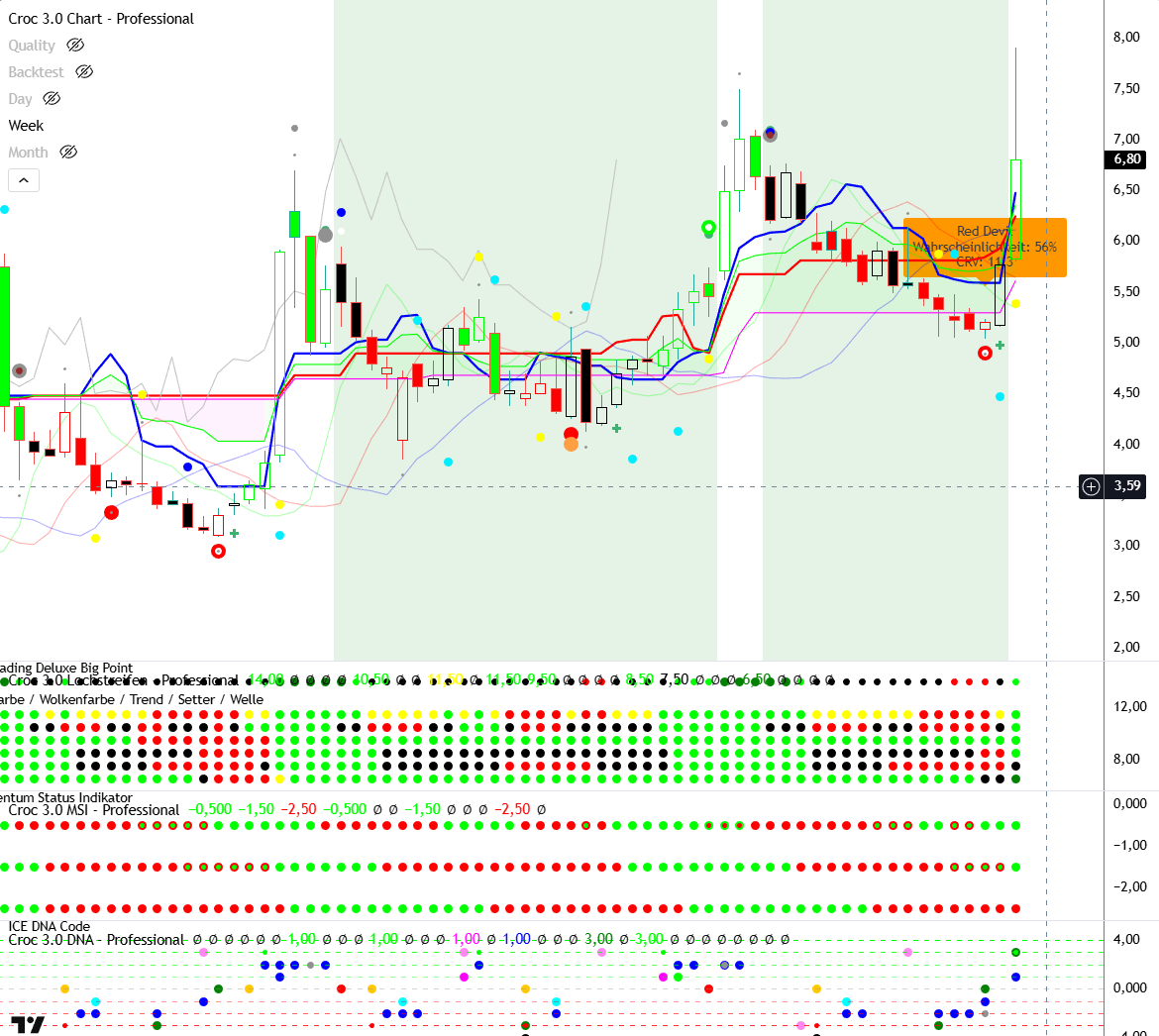1159x1036 pixels.
Task: Toggle visibility eye next to Backtest
Action: [84, 72]
